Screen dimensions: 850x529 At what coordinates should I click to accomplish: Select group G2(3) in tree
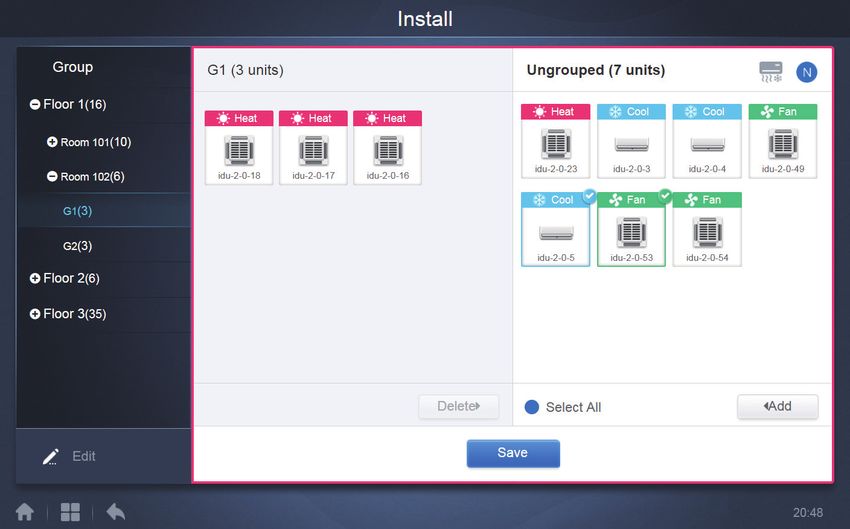78,246
